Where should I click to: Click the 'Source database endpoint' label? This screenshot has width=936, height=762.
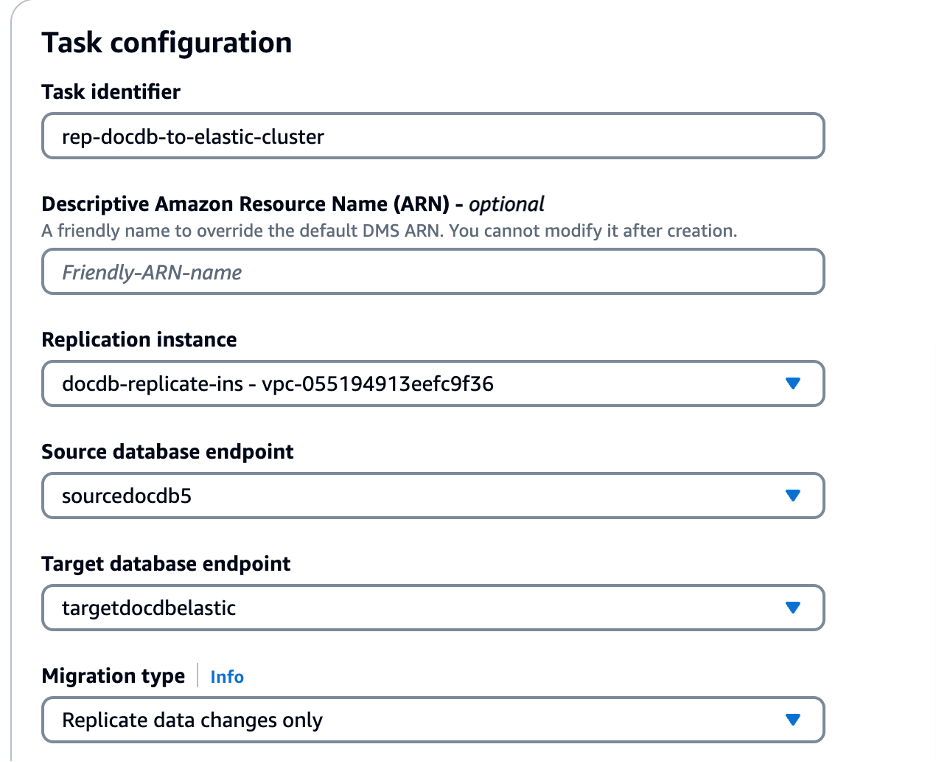[x=167, y=452]
